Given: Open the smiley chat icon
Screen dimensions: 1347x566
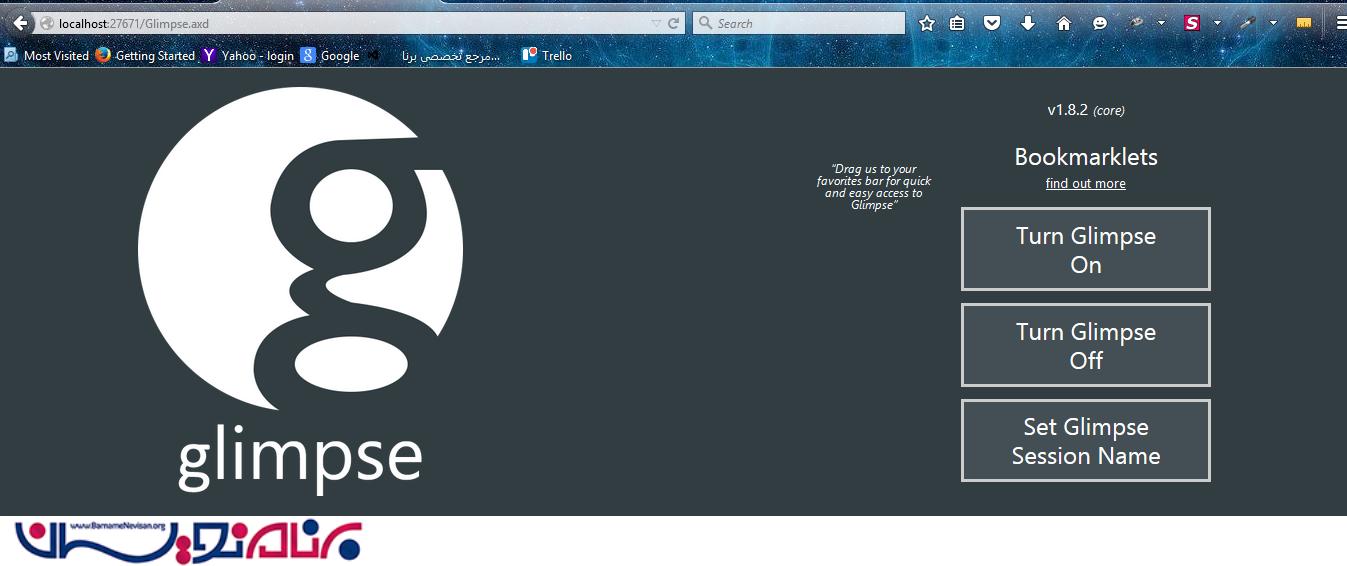Looking at the screenshot, I should pyautogui.click(x=1100, y=23).
